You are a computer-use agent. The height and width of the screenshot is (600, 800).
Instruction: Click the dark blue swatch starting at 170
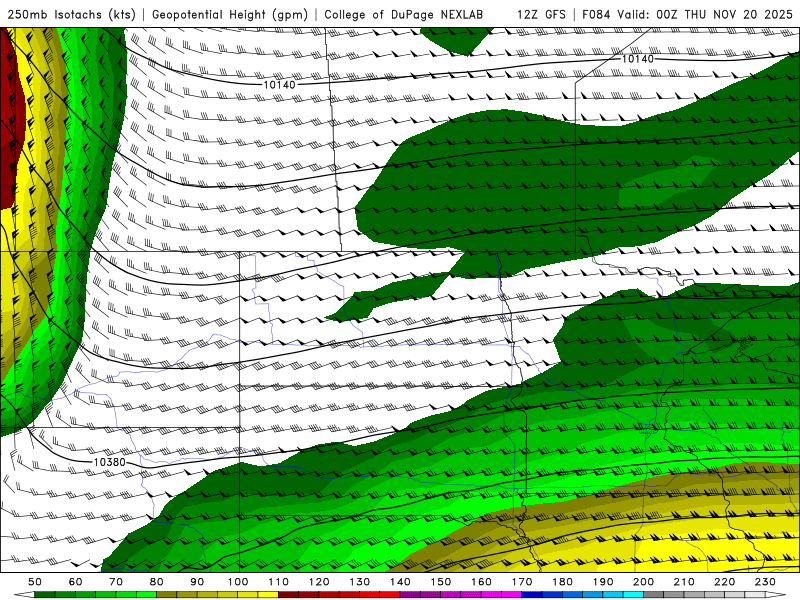[x=532, y=595]
